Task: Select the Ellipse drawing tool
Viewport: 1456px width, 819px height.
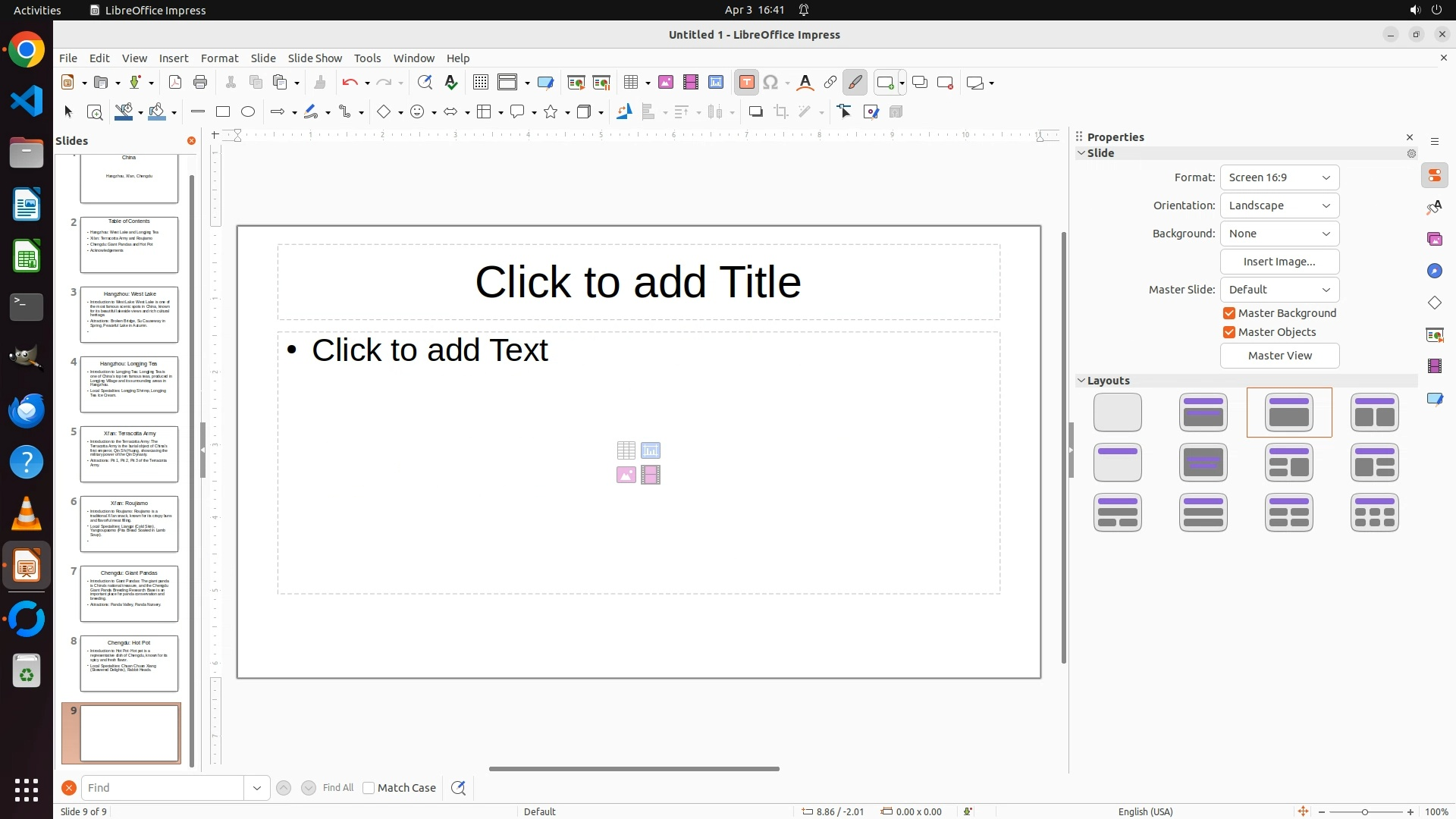Action: pos(248,112)
